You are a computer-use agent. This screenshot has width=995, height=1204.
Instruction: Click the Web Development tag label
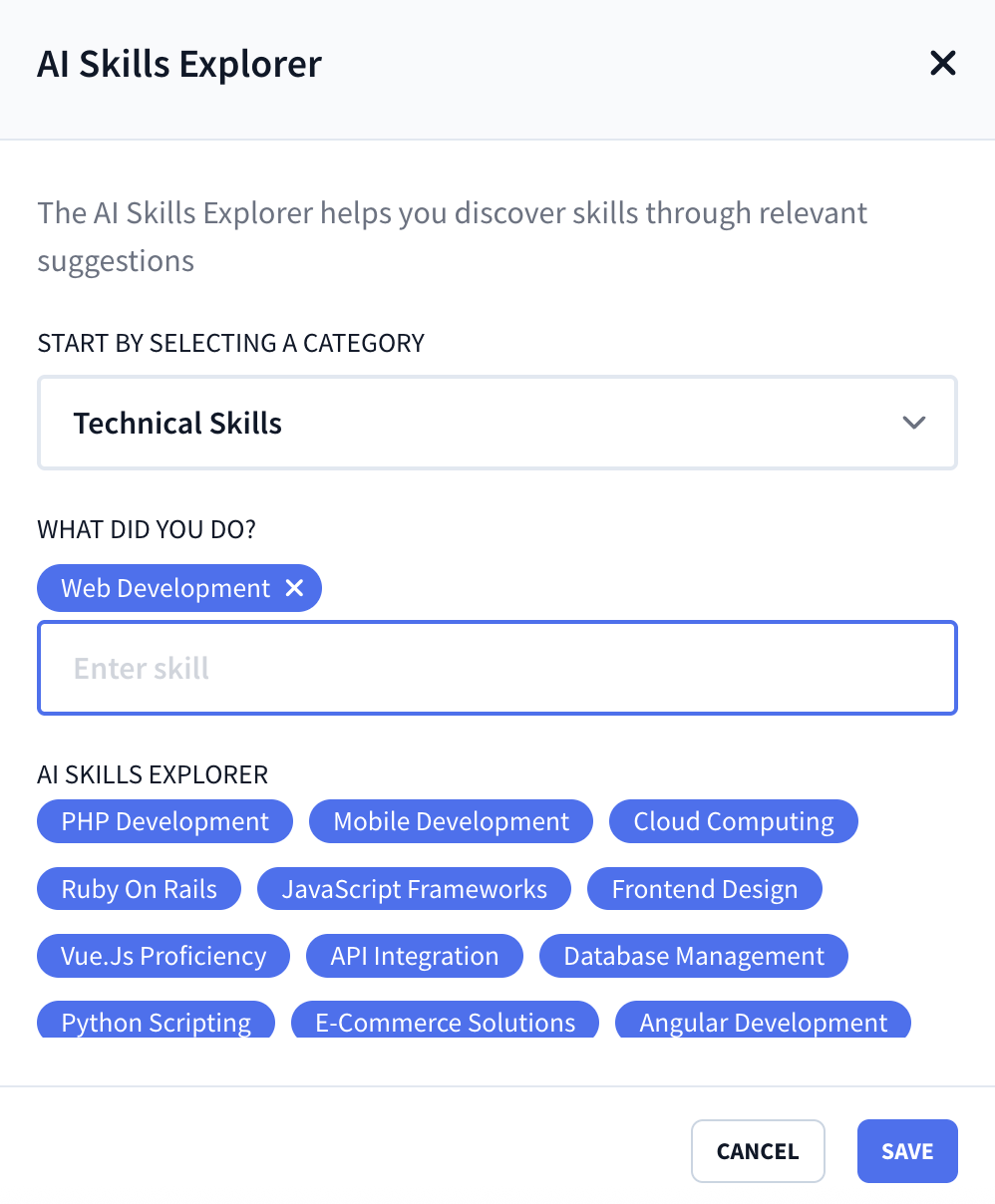(x=165, y=588)
